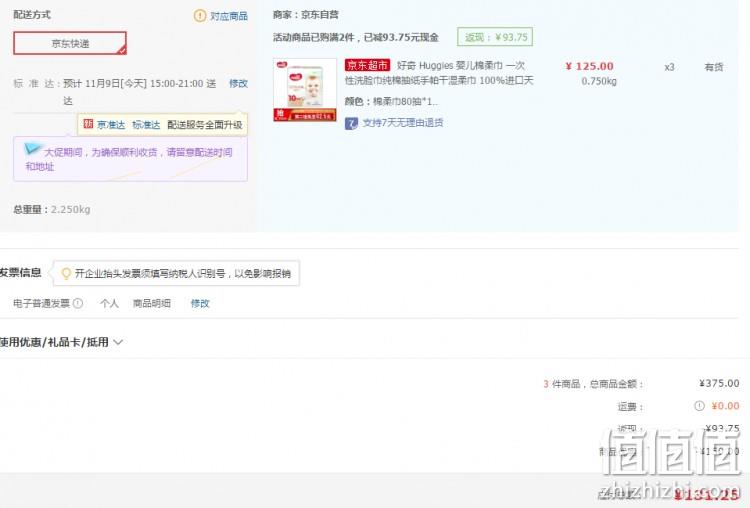The image size is (750, 508).
Task: Click the invoice taxpayer ID tip box
Action: point(176,273)
